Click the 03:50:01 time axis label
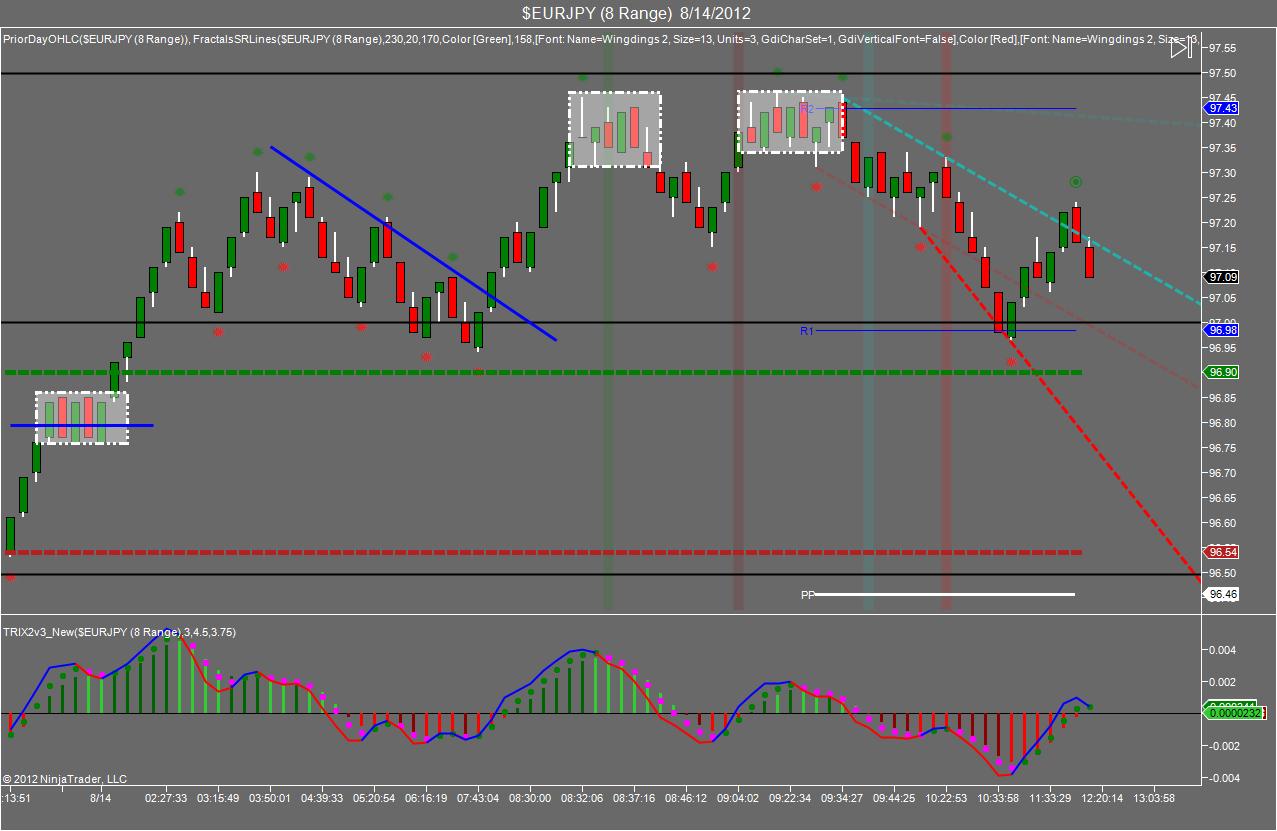1277x831 pixels. (270, 798)
